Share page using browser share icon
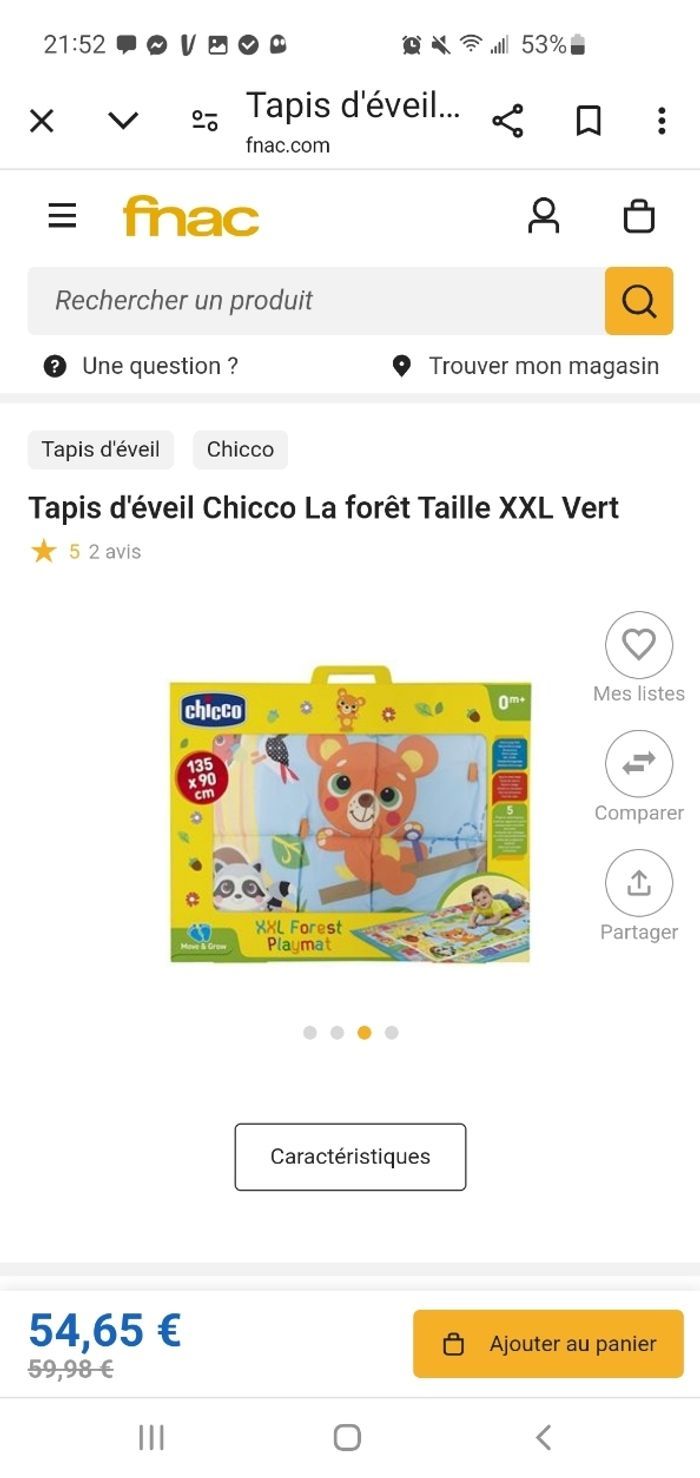The image size is (700, 1478). [x=508, y=122]
